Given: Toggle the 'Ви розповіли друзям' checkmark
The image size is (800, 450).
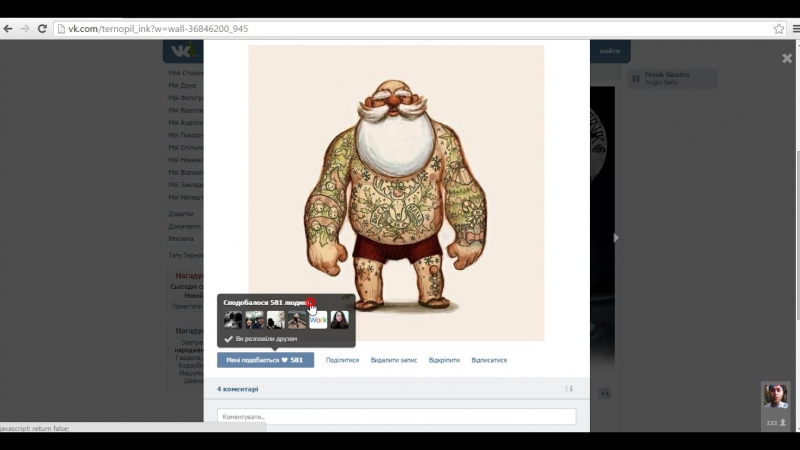Looking at the screenshot, I should (x=229, y=339).
